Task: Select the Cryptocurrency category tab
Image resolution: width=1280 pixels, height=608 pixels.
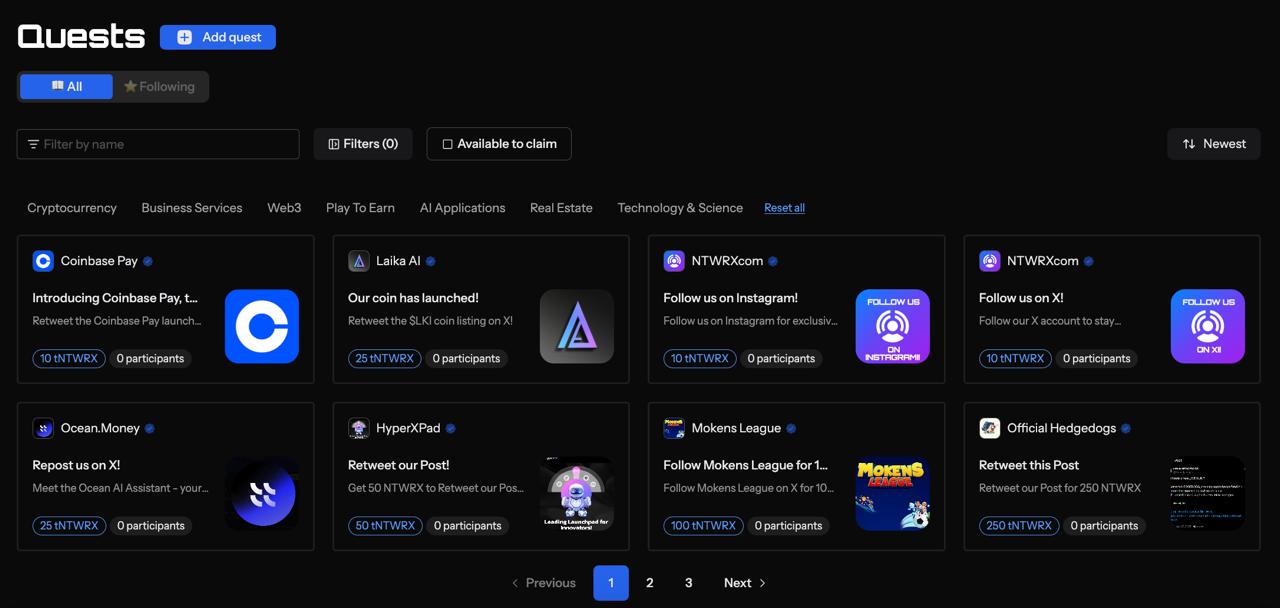Action: [x=72, y=208]
